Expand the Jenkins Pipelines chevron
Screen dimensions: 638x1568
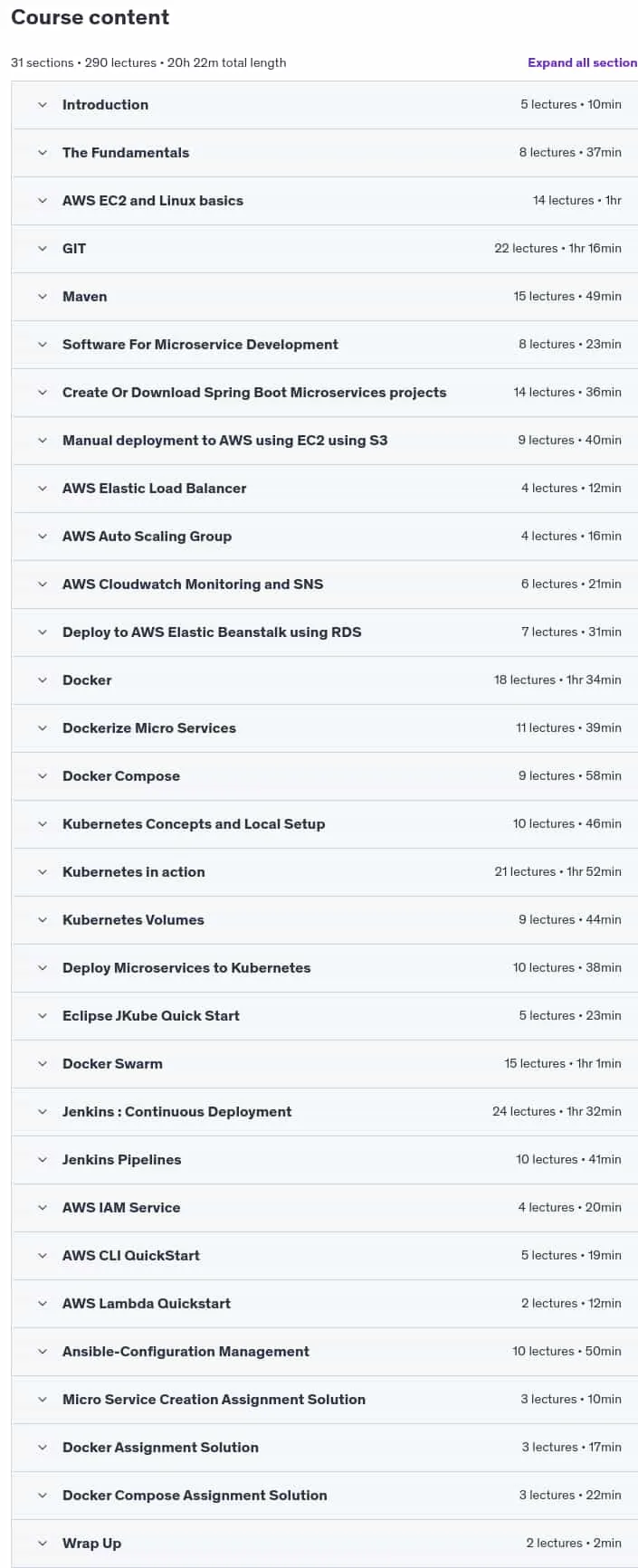tap(43, 1160)
